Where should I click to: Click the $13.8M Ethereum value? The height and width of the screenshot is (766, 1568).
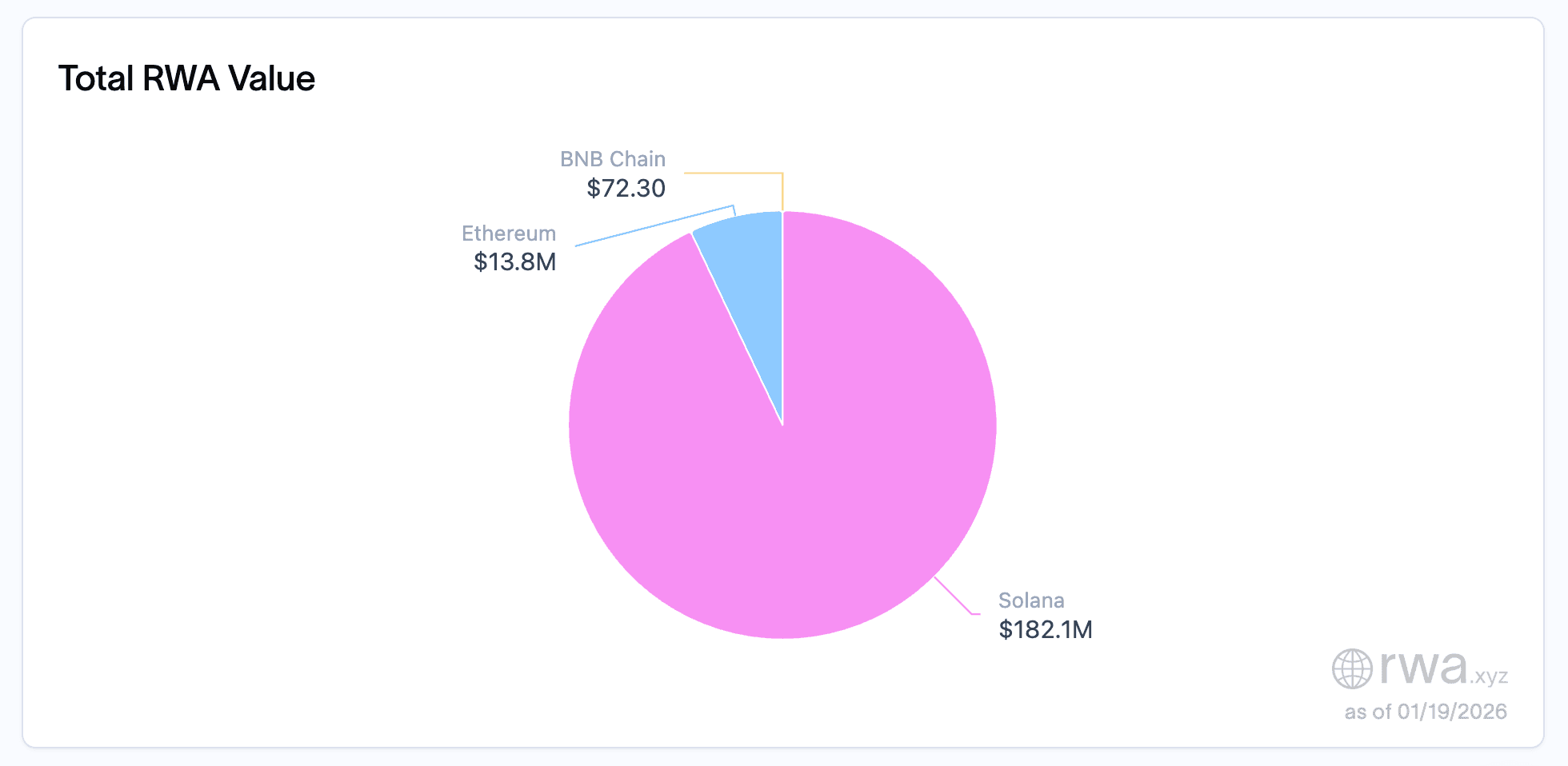click(514, 261)
